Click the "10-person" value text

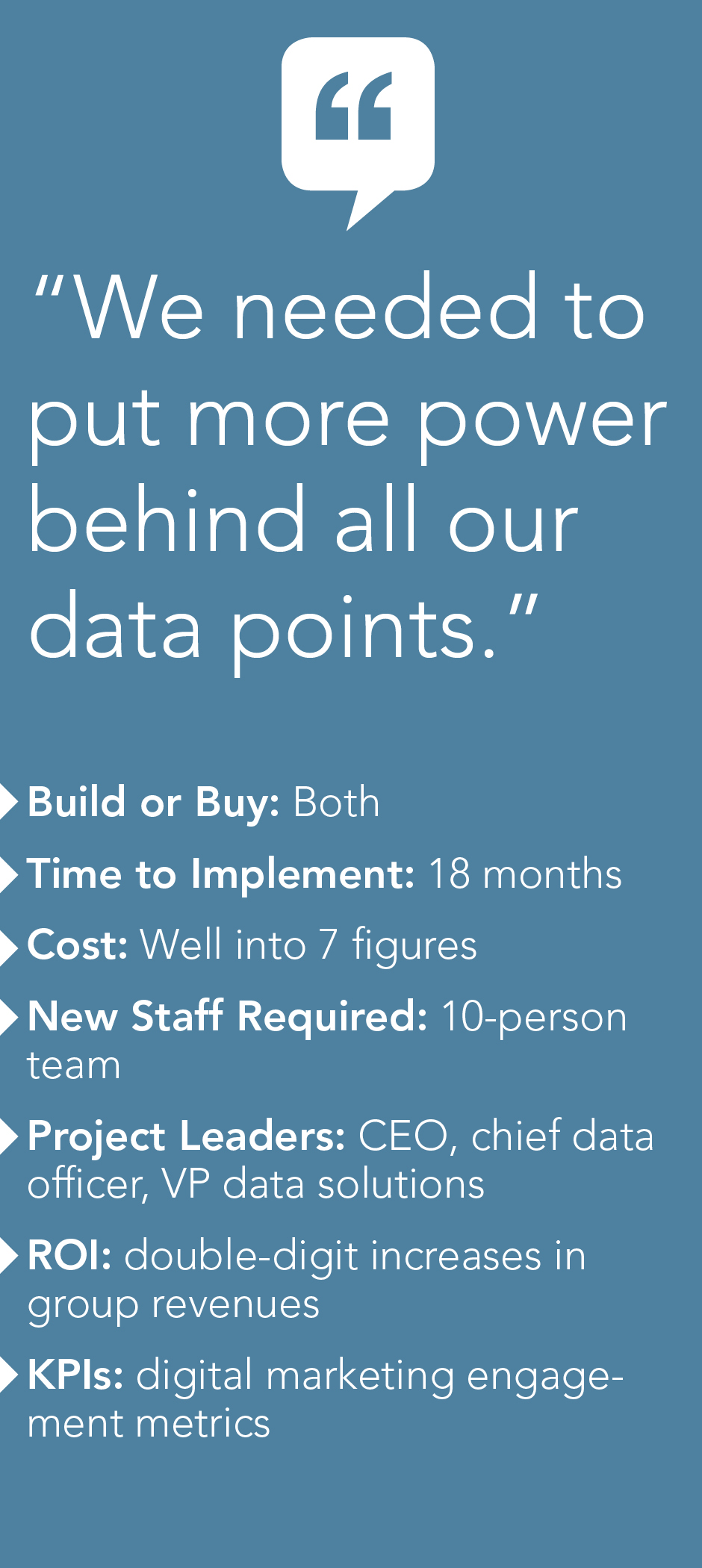[534, 1018]
